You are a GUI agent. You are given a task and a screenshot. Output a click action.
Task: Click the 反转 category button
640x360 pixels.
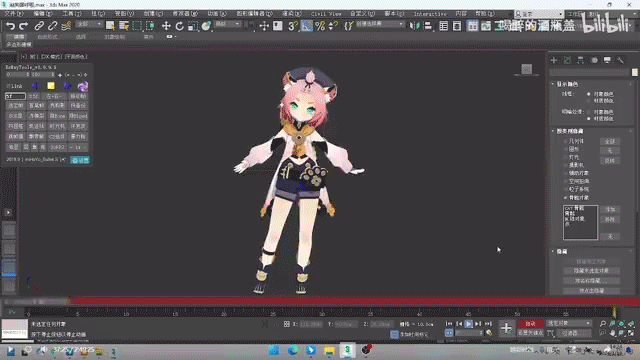coord(610,161)
